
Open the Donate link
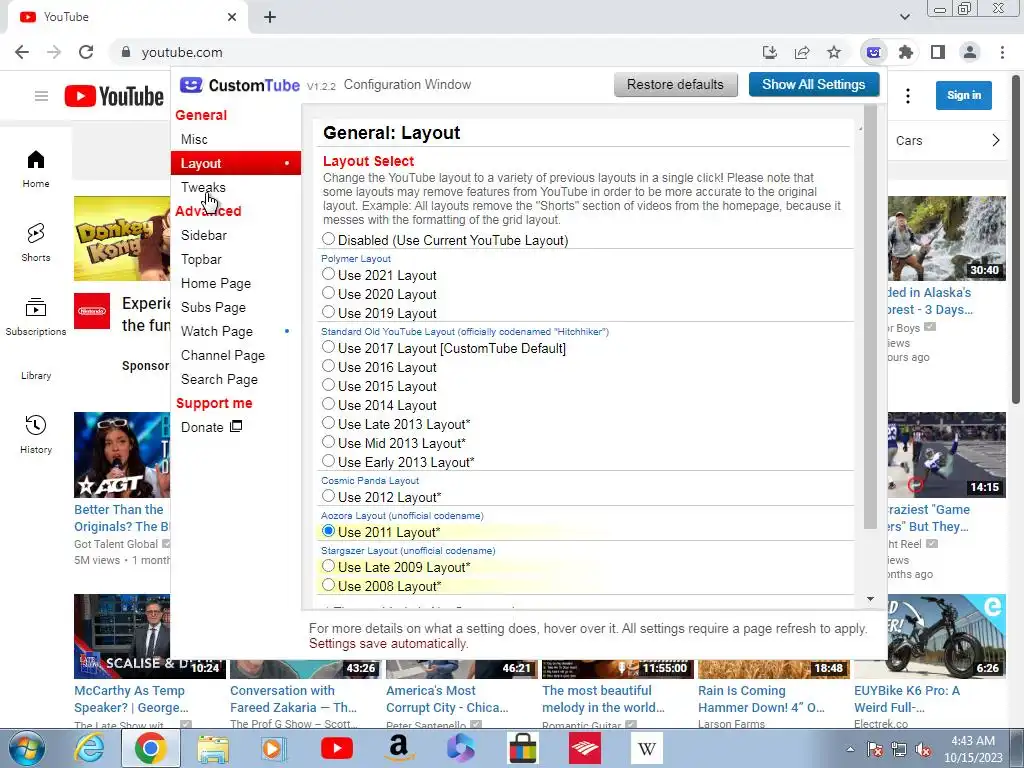(x=212, y=427)
